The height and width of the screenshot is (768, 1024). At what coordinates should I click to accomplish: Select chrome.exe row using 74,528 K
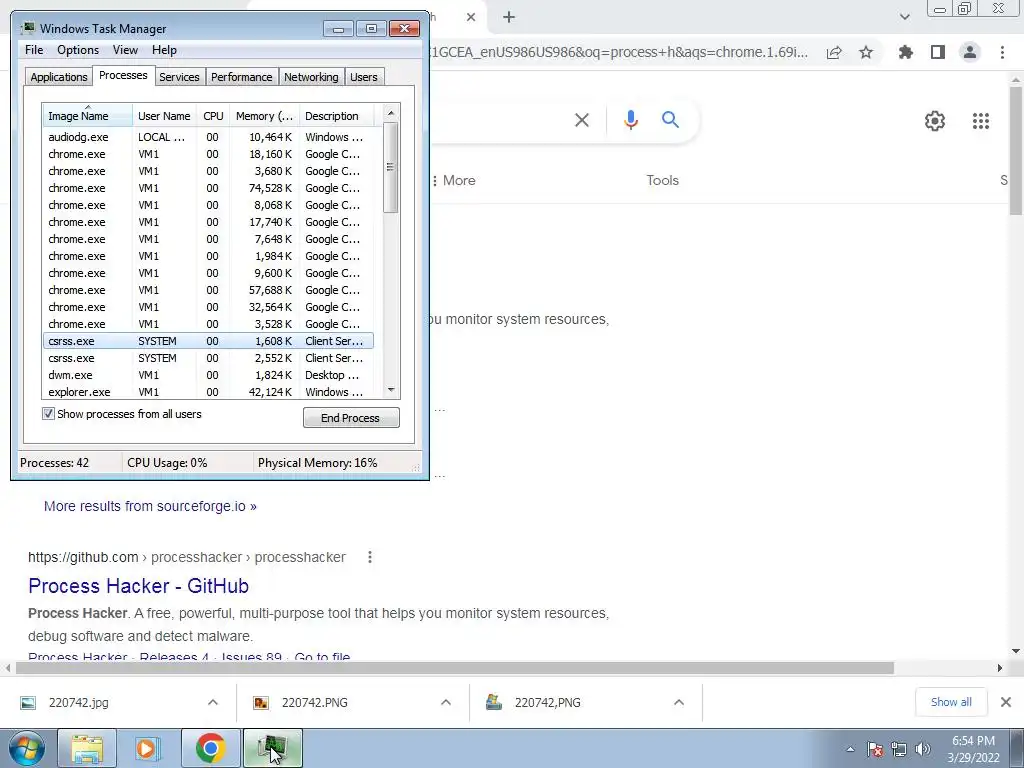(208, 188)
